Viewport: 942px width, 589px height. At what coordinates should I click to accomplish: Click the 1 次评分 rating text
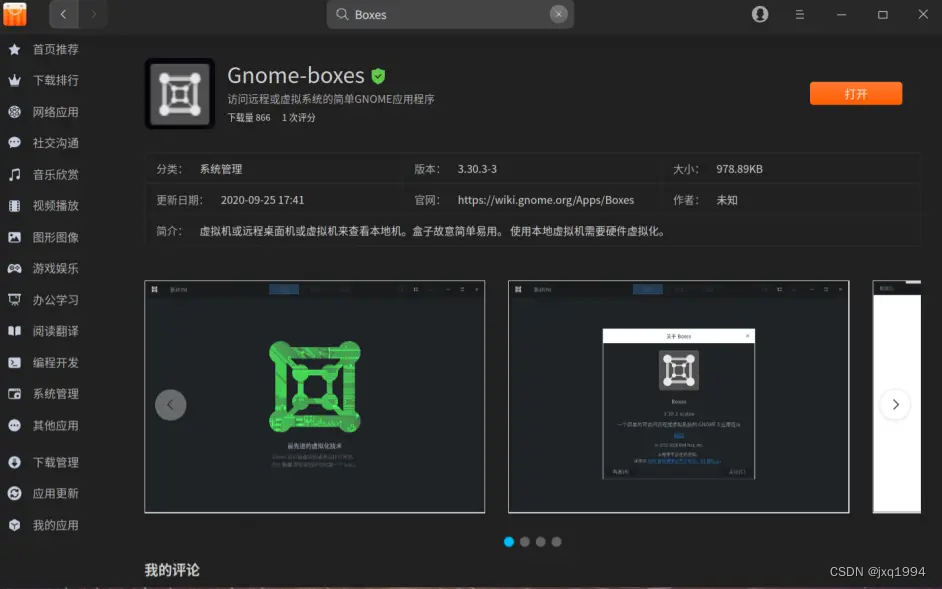click(x=299, y=118)
